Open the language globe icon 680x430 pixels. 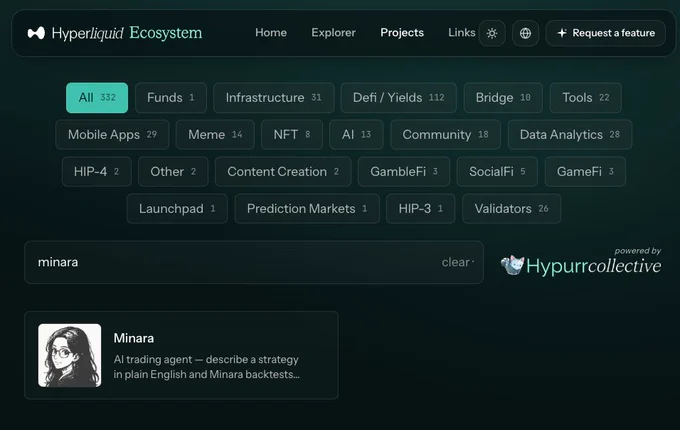coord(525,33)
